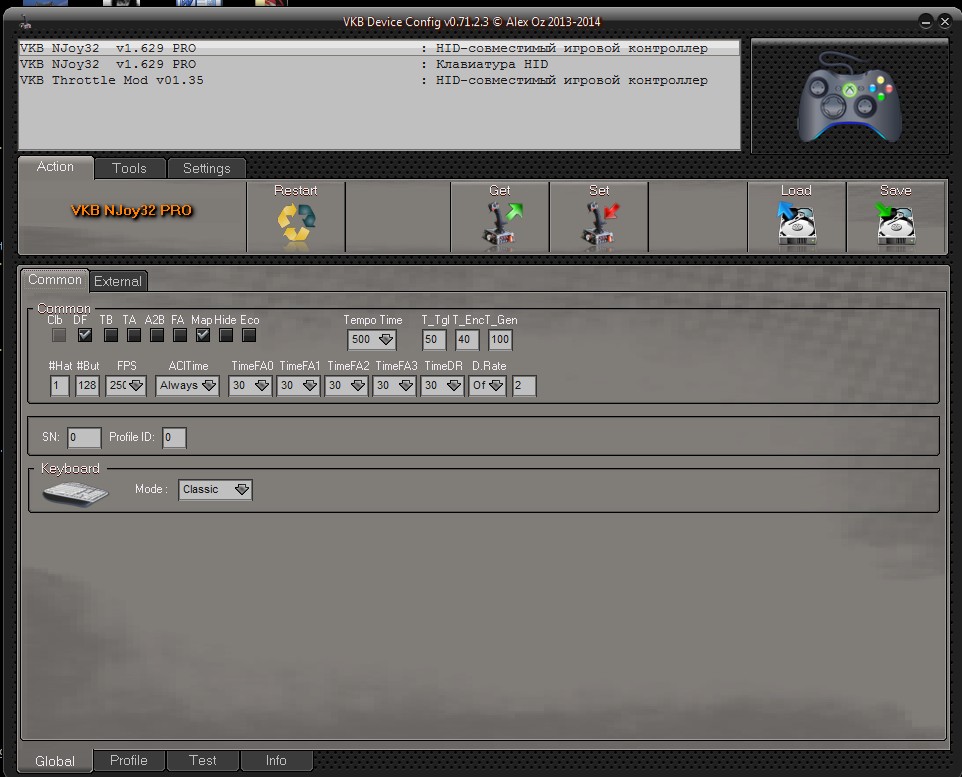This screenshot has height=777, width=962.
Task: Open the Tempo Time dropdown
Action: point(372,339)
